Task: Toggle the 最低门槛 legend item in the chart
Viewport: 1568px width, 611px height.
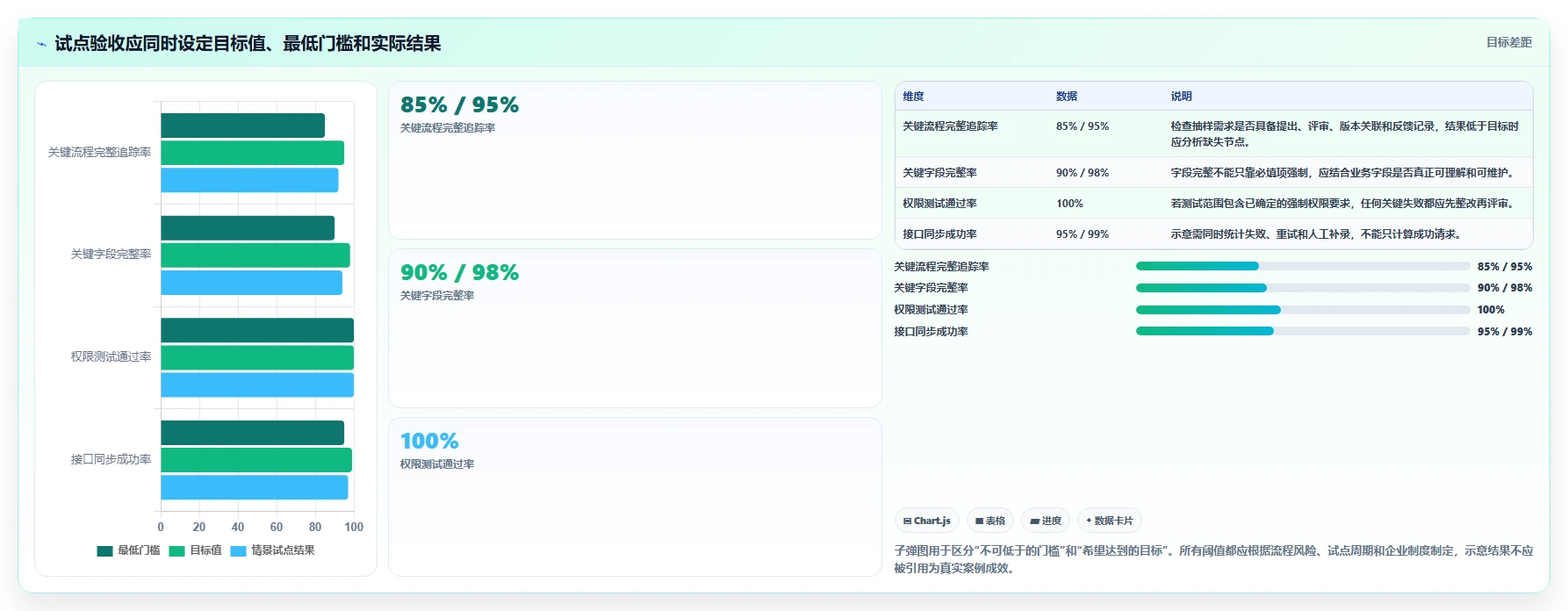Action: click(128, 550)
